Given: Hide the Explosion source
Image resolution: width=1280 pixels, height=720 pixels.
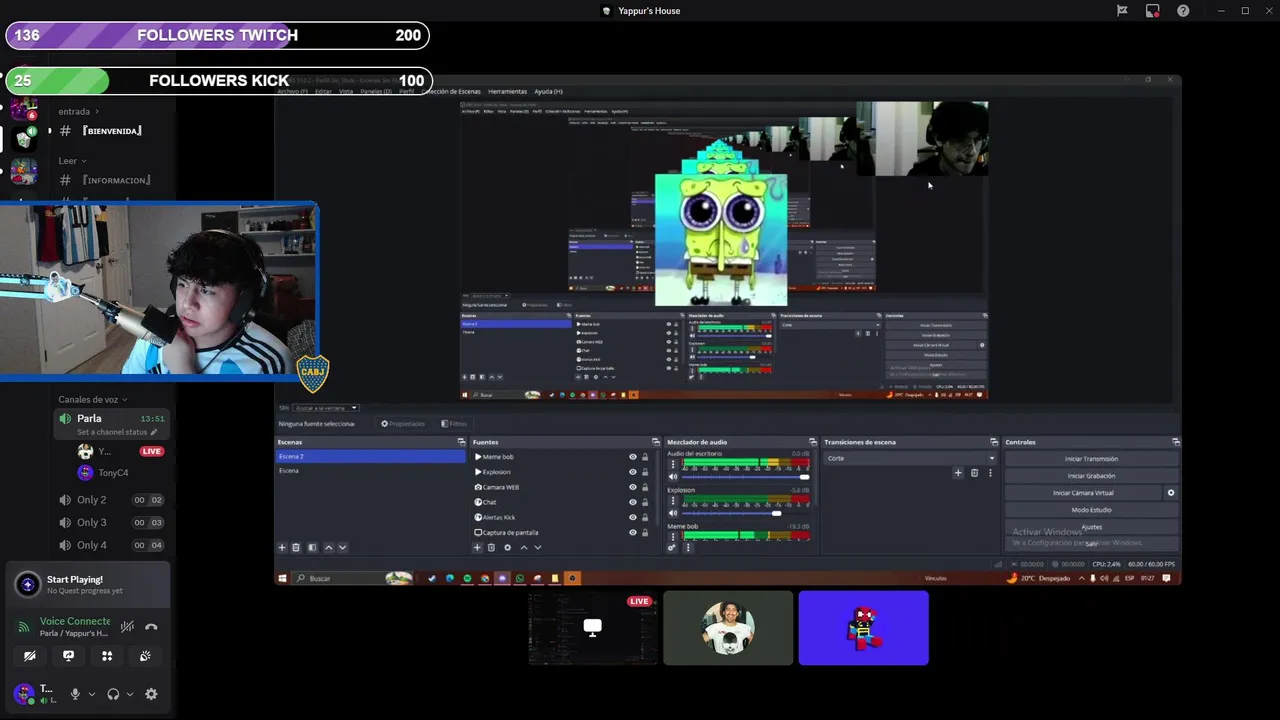Looking at the screenshot, I should pyautogui.click(x=632, y=472).
